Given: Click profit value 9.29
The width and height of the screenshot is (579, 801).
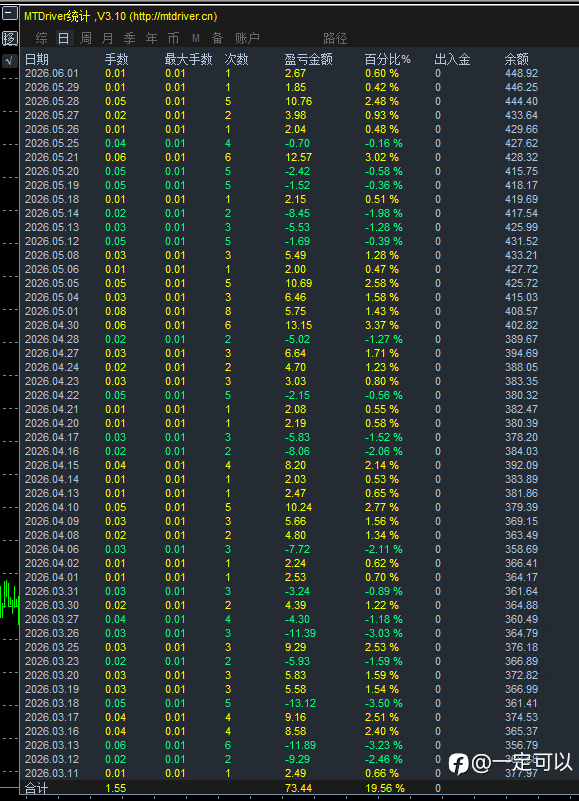Looking at the screenshot, I should tap(296, 647).
